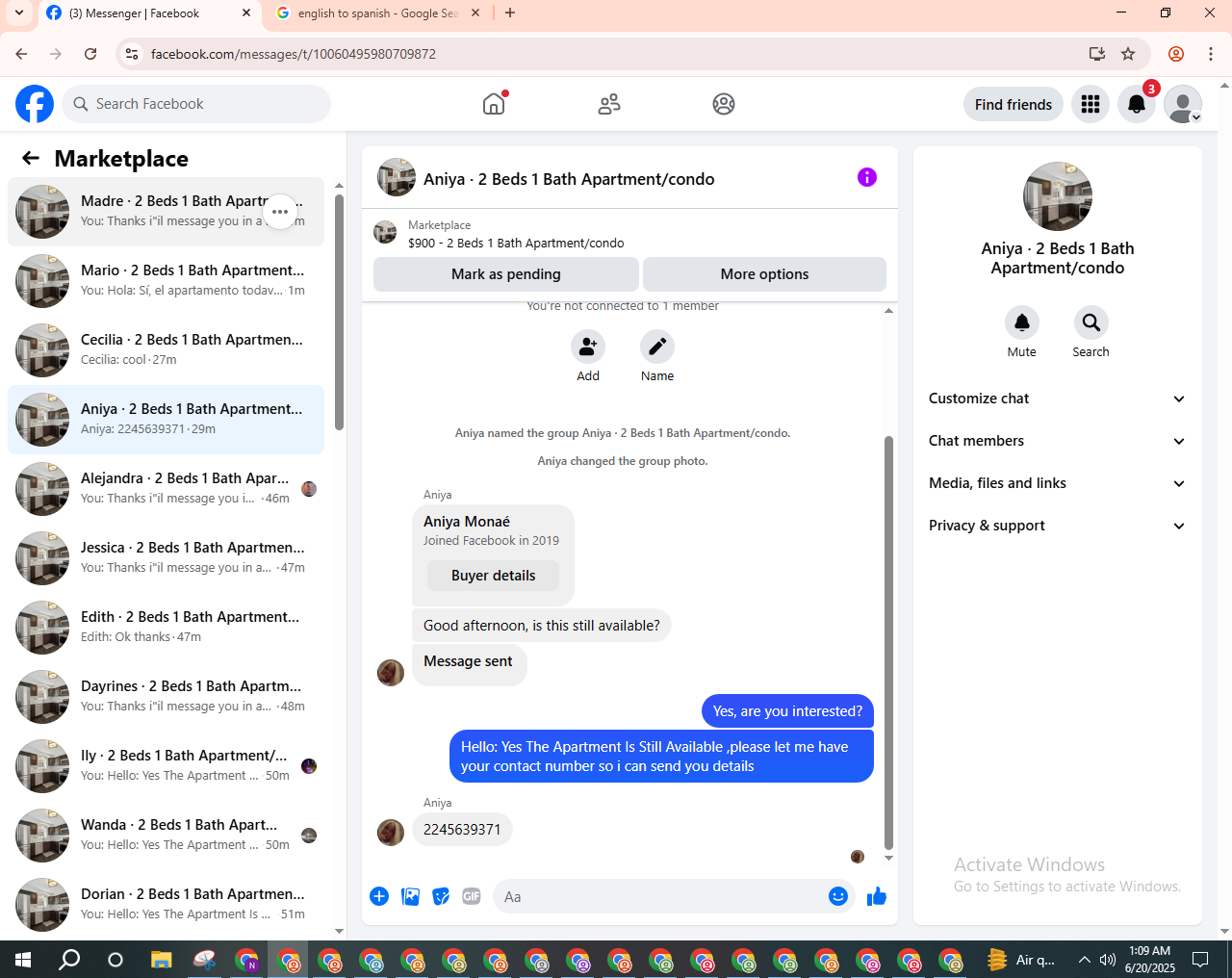The image size is (1232, 978).
Task: Show hidden system tray icons
Action: 1084,959
